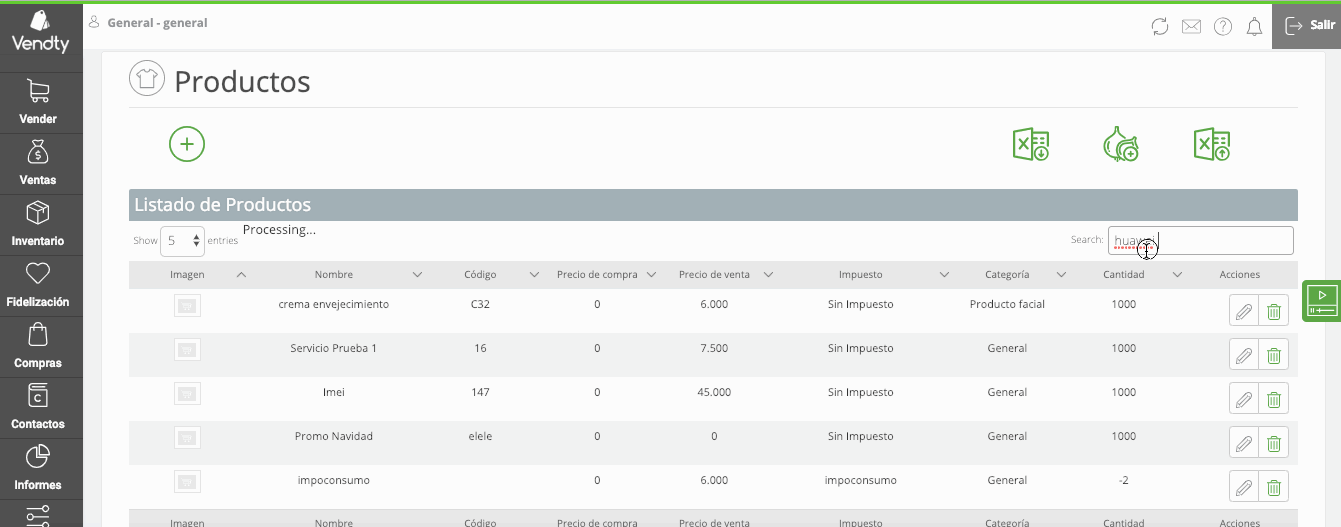Viewport: 1341px width, 527px height.
Task: Edit the Servicio Prueba 1 product
Action: click(x=1243, y=355)
